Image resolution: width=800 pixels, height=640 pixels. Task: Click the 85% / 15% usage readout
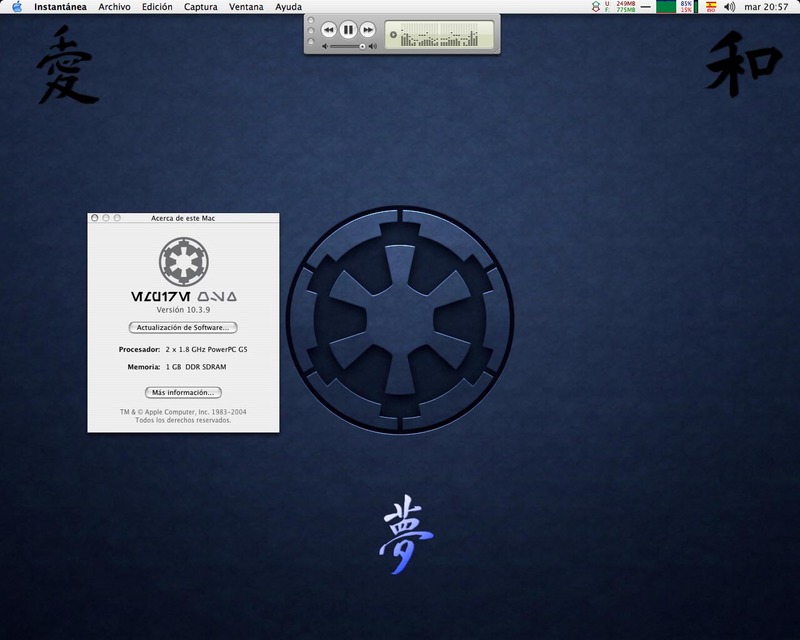coord(686,7)
